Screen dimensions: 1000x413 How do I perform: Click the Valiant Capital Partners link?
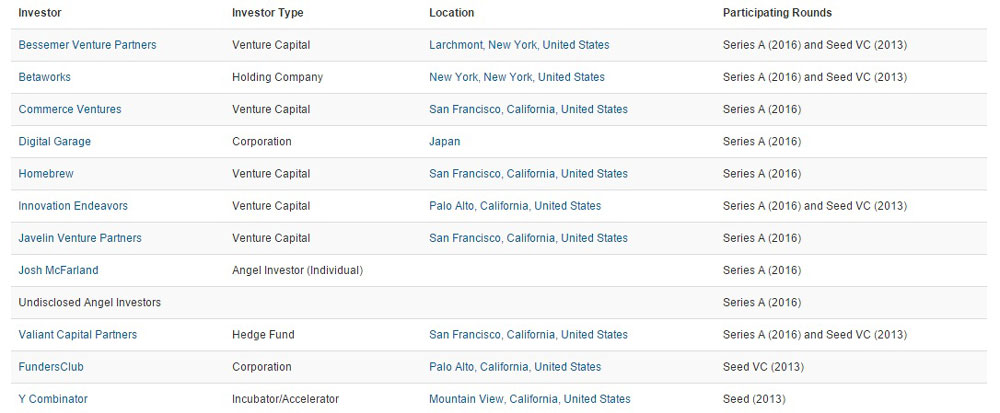point(78,335)
